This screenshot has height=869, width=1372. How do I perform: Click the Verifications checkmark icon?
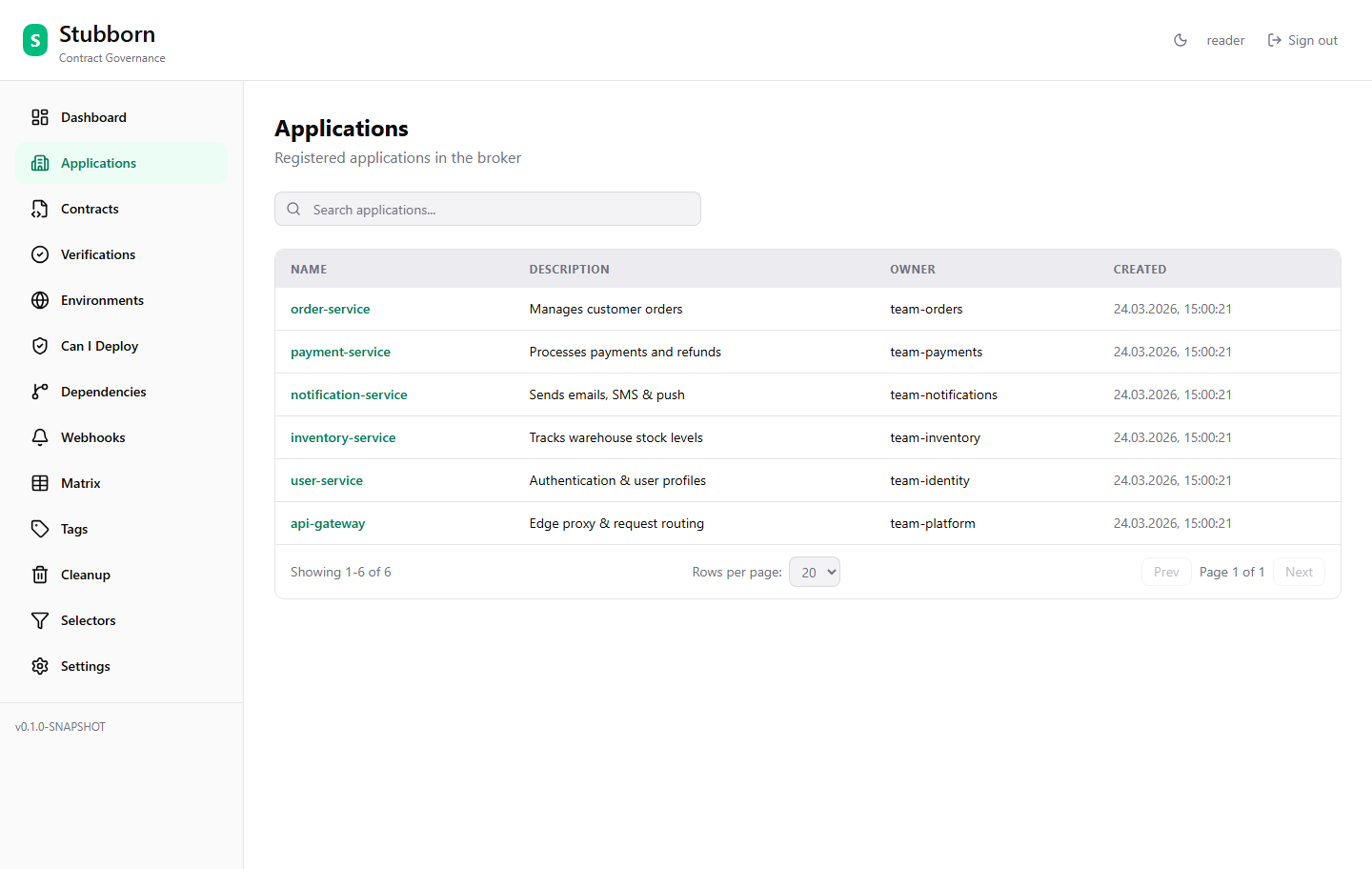point(39,253)
